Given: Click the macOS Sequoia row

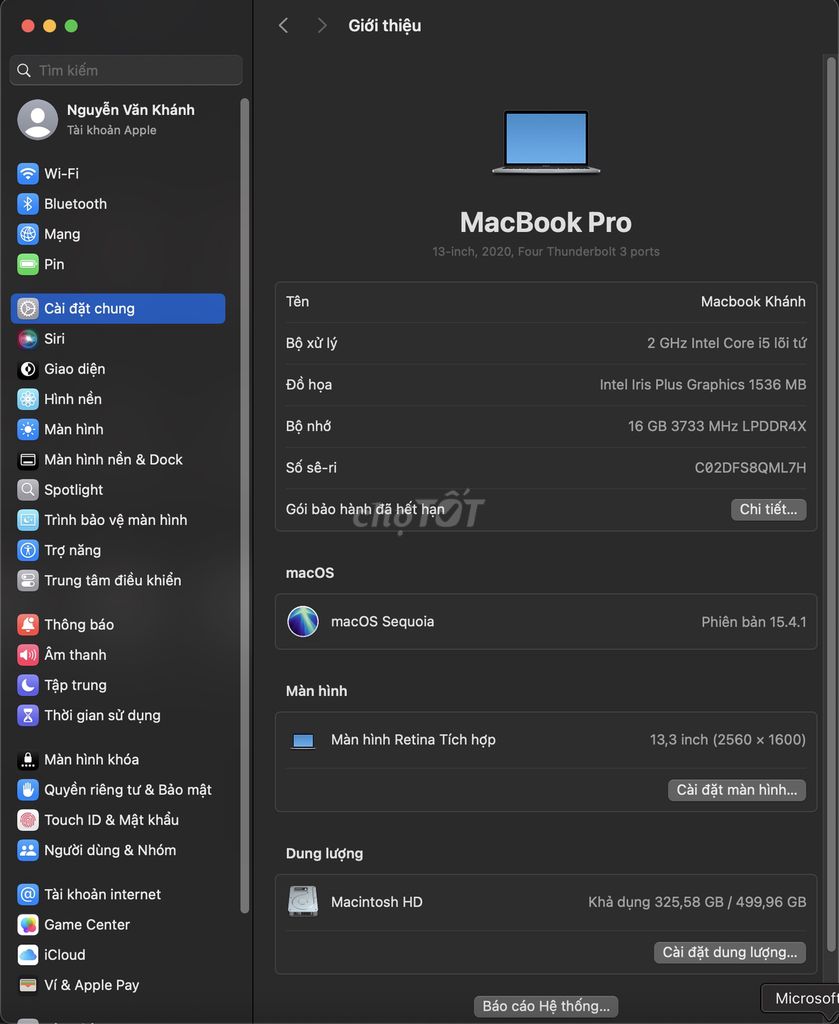Looking at the screenshot, I should (546, 622).
